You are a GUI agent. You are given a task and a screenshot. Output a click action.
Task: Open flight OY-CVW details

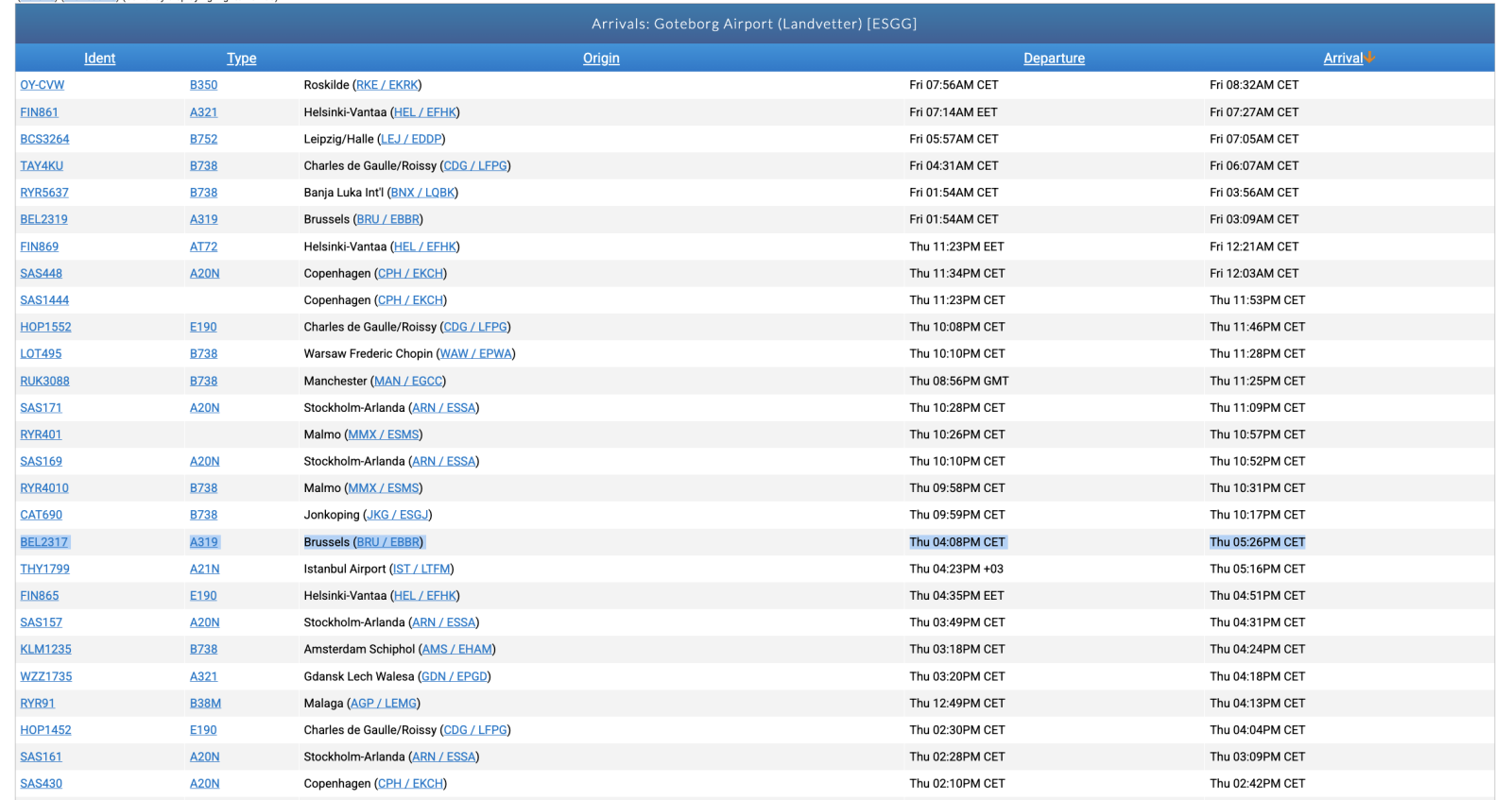(x=43, y=85)
